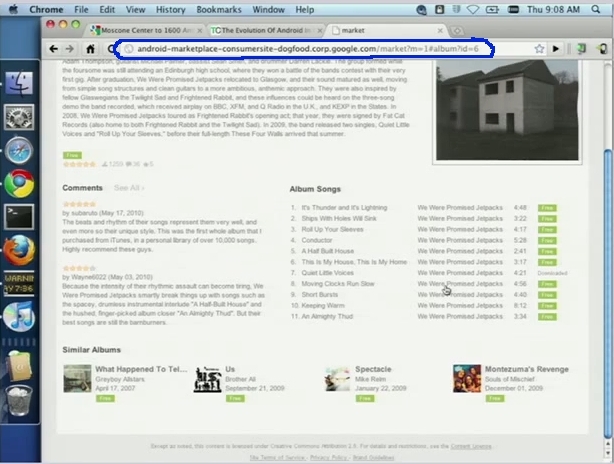
Task: Open similar album Us by Brother Ali
Action: [x=230, y=369]
